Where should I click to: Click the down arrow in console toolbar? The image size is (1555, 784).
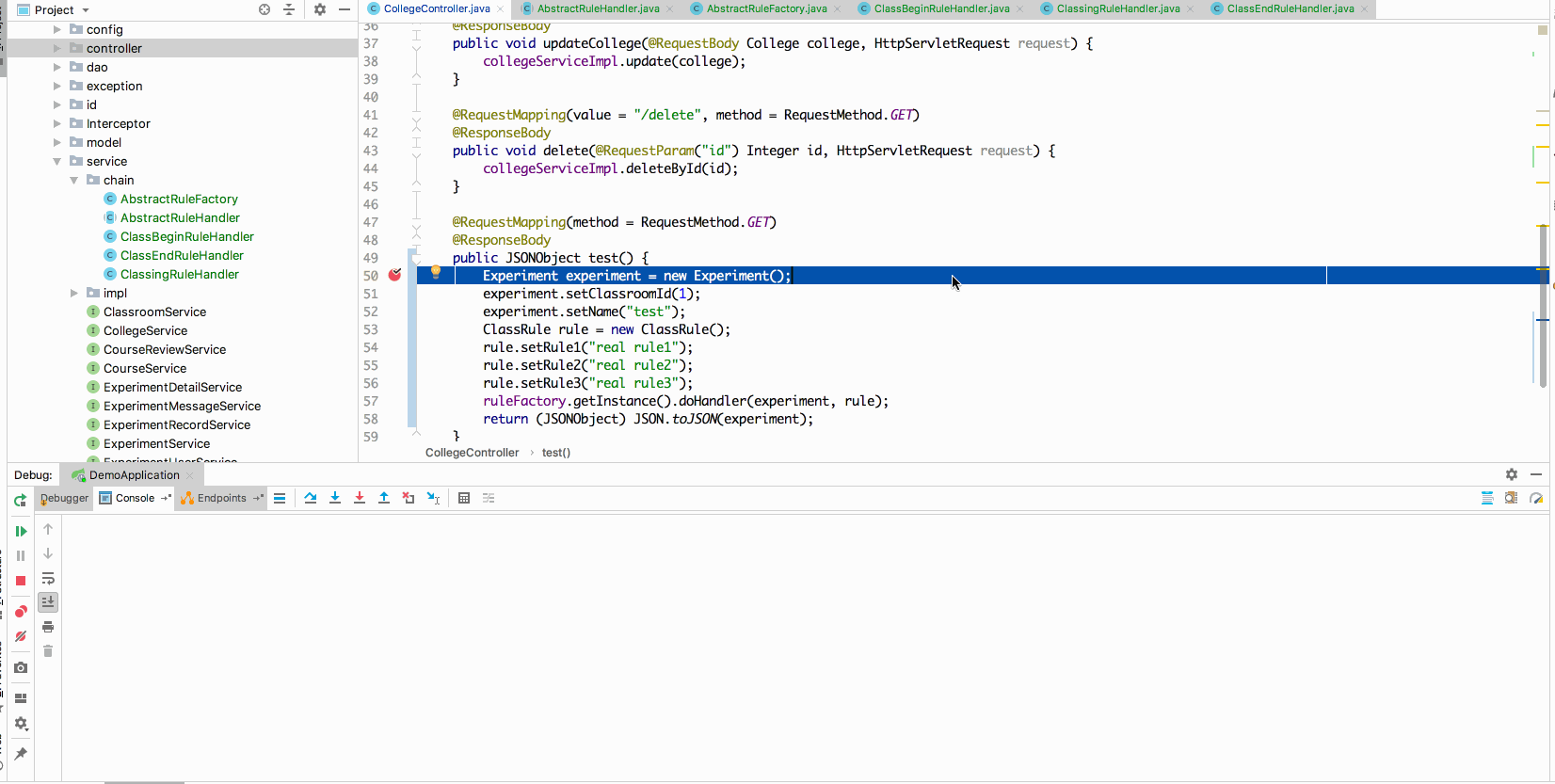48,553
